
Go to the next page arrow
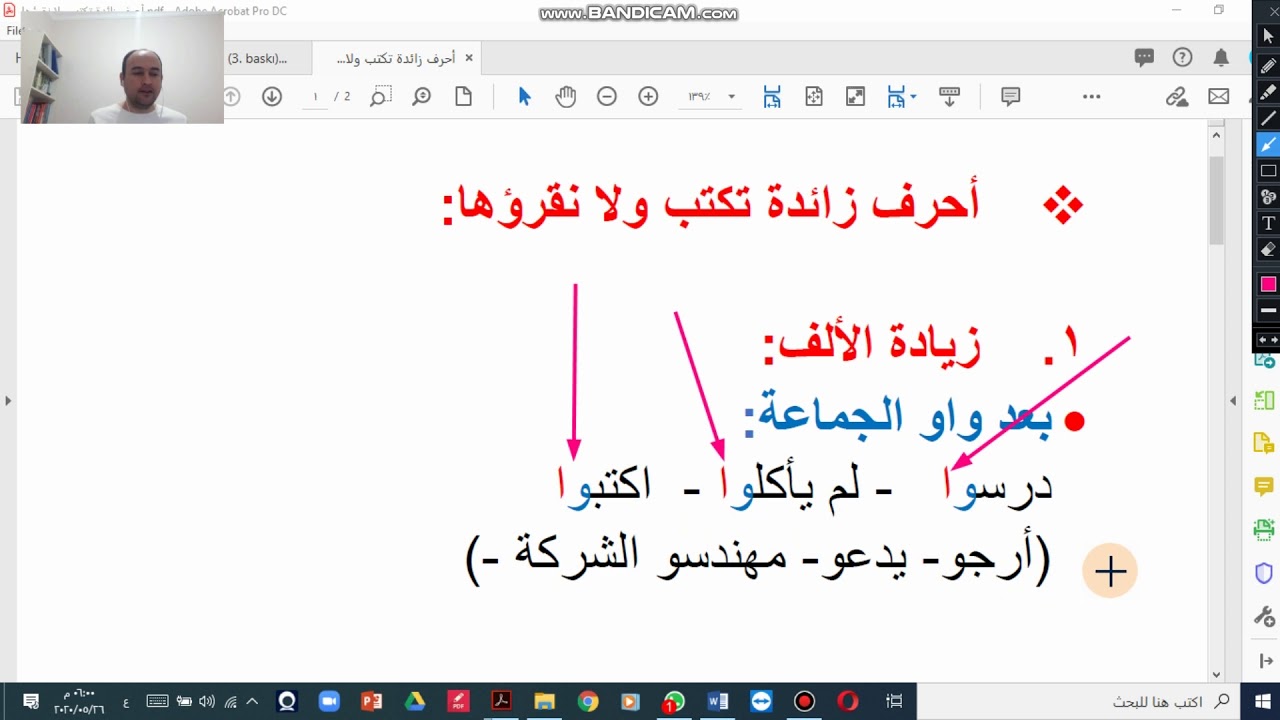272,97
